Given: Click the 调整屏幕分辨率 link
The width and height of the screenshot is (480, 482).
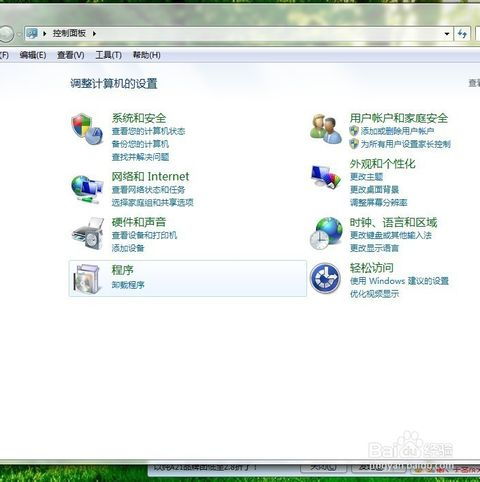Looking at the screenshot, I should tap(378, 202).
